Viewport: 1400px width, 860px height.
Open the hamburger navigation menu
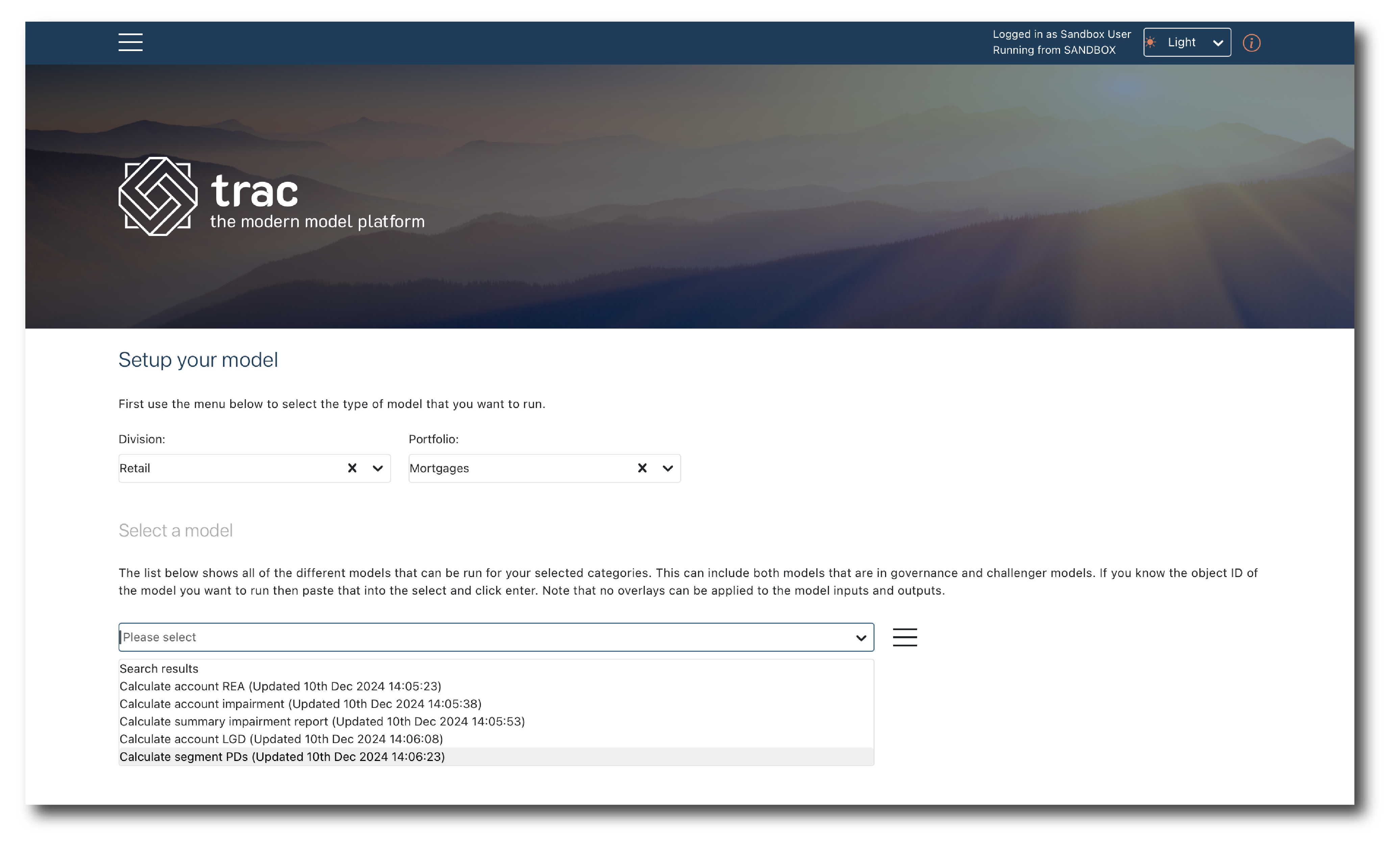point(130,42)
